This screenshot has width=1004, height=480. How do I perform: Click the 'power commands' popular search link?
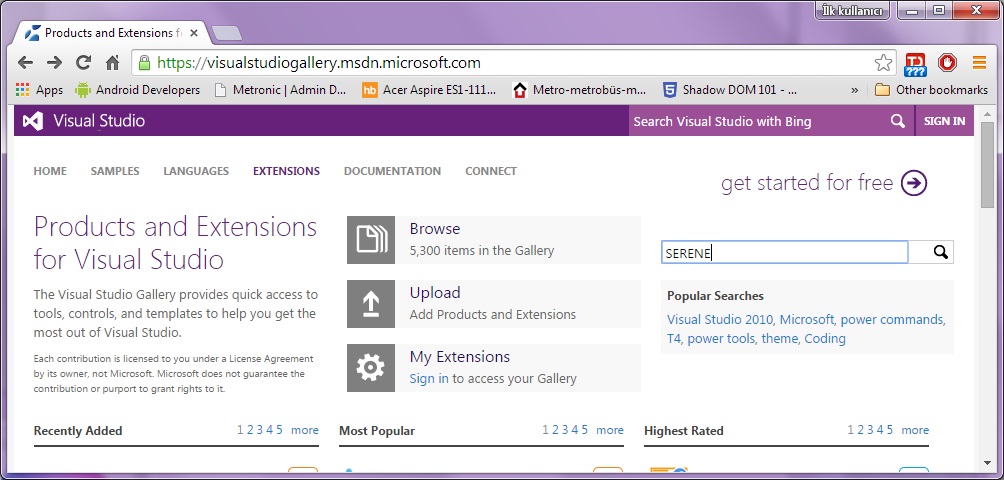(x=893, y=320)
